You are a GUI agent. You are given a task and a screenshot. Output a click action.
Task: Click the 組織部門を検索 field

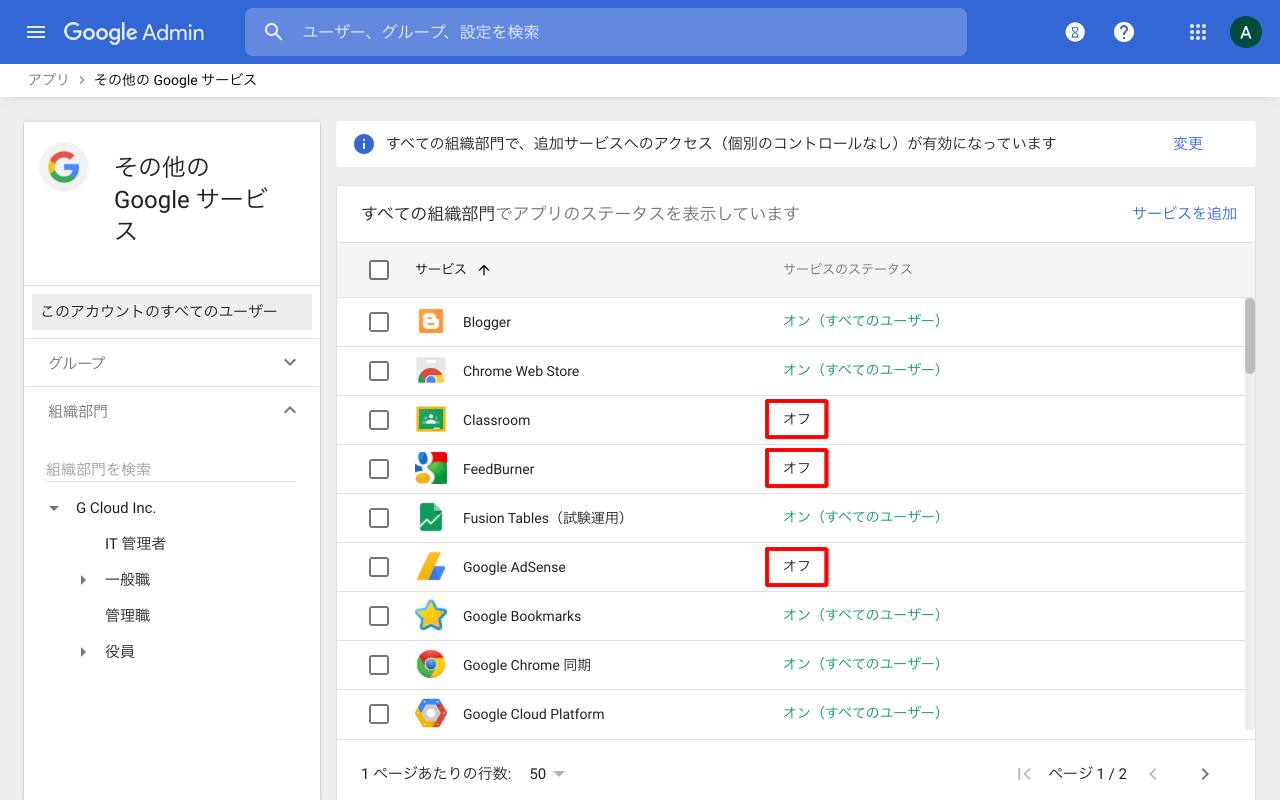tap(171, 469)
